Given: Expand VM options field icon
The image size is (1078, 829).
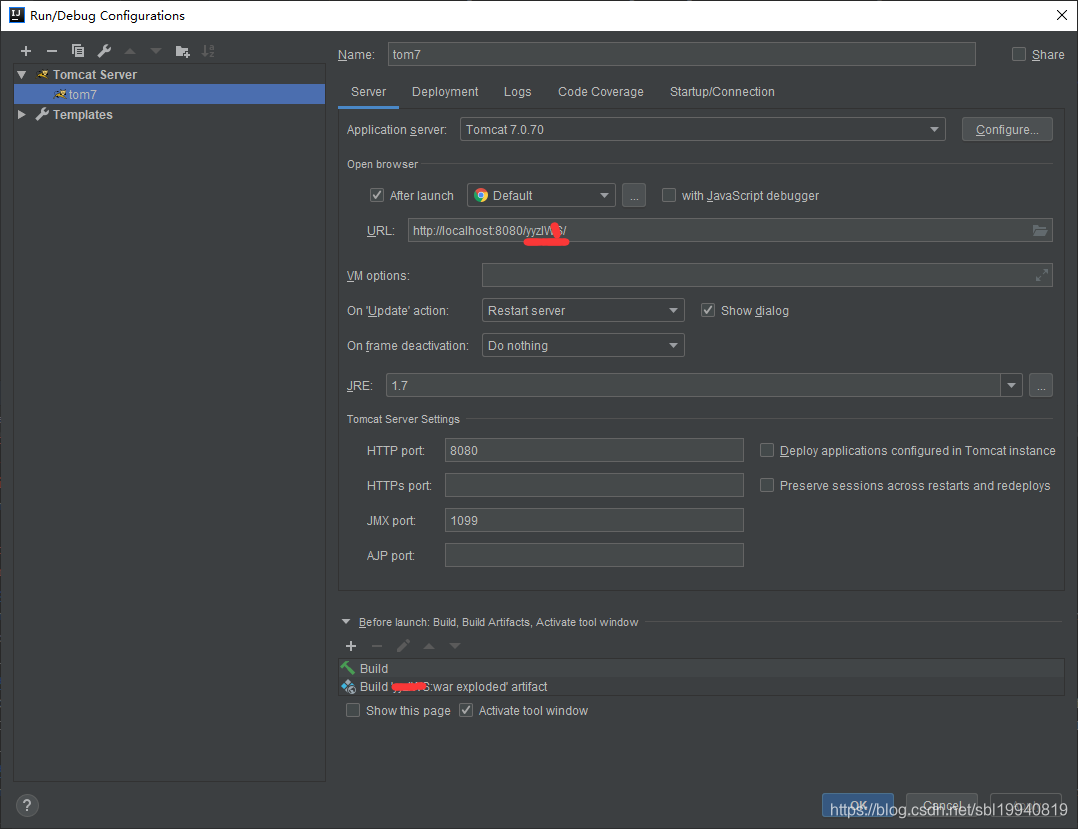Looking at the screenshot, I should (x=1042, y=275).
